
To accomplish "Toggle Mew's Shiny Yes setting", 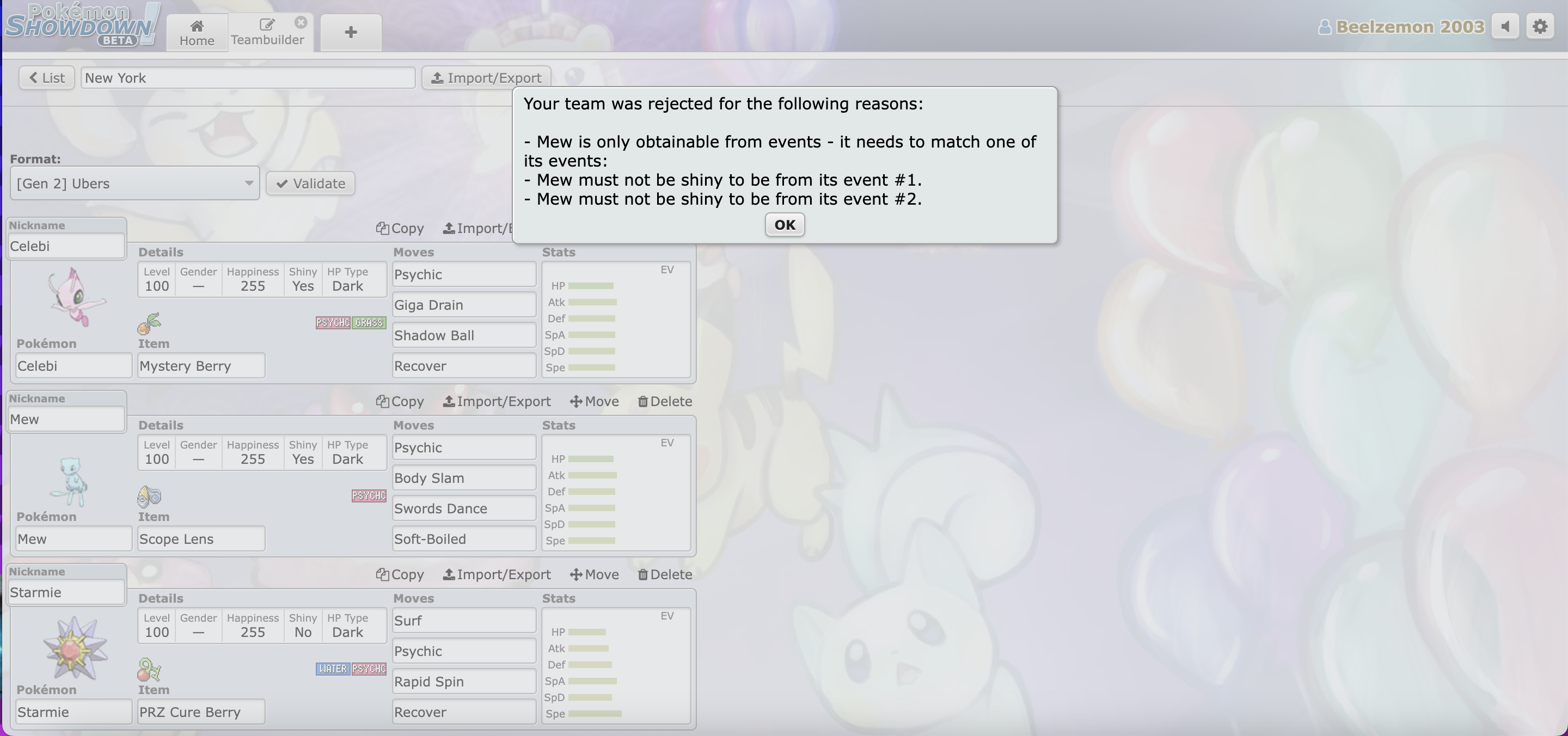I will coord(303,452).
